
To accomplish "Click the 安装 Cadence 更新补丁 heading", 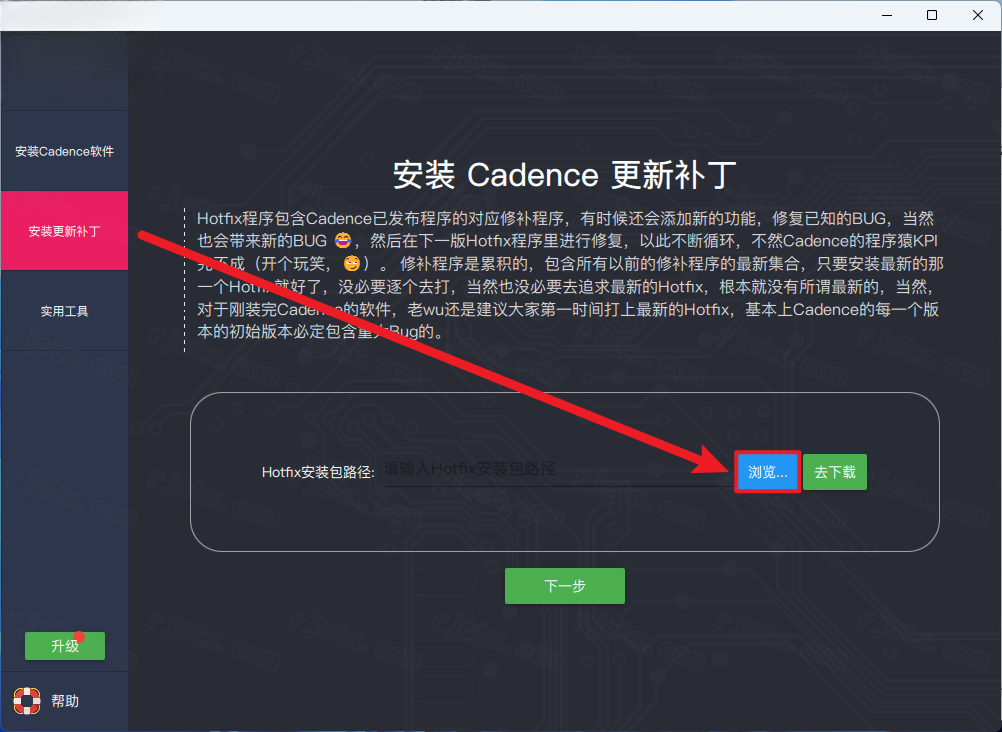I will (x=564, y=175).
